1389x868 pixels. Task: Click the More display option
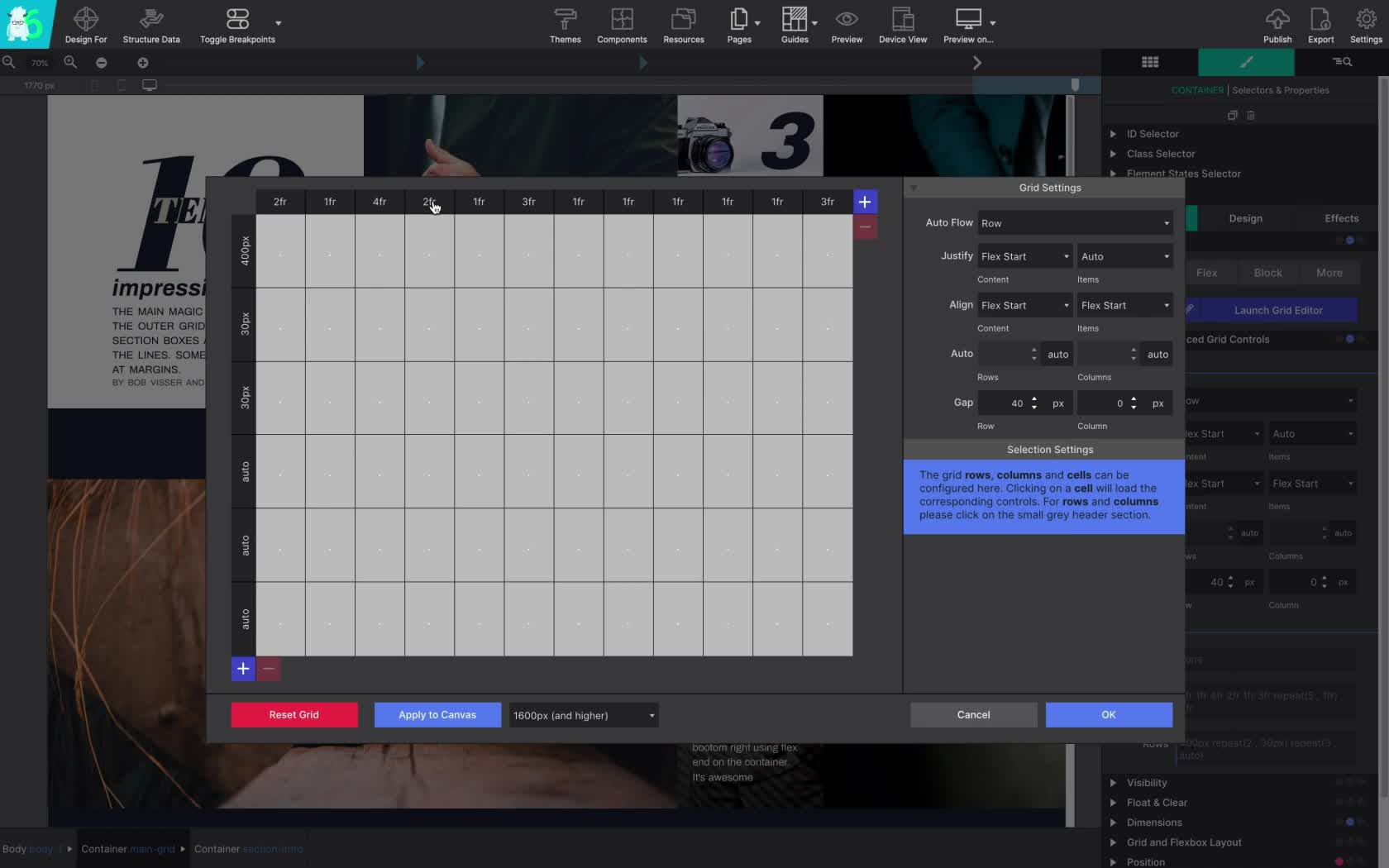[1329, 273]
